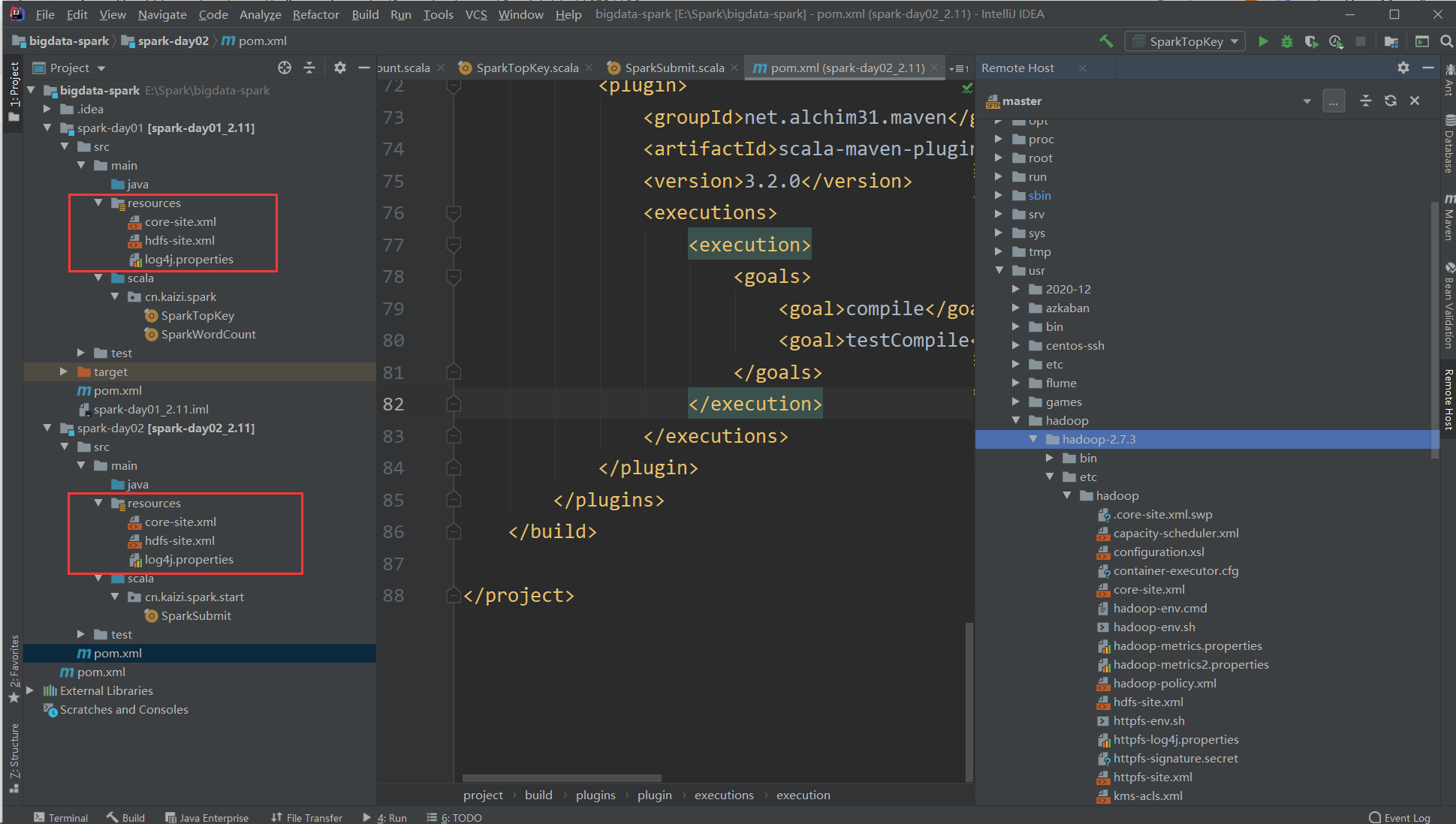Run with Coverage shield icon
1456x824 pixels.
click(x=1311, y=41)
